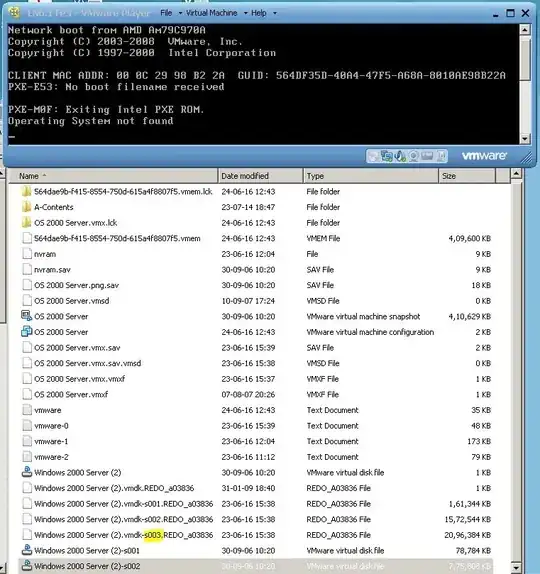This screenshot has height=574, width=540.
Task: Click the greyed-out drive icon next to the webcam icon
Action: (427, 156)
